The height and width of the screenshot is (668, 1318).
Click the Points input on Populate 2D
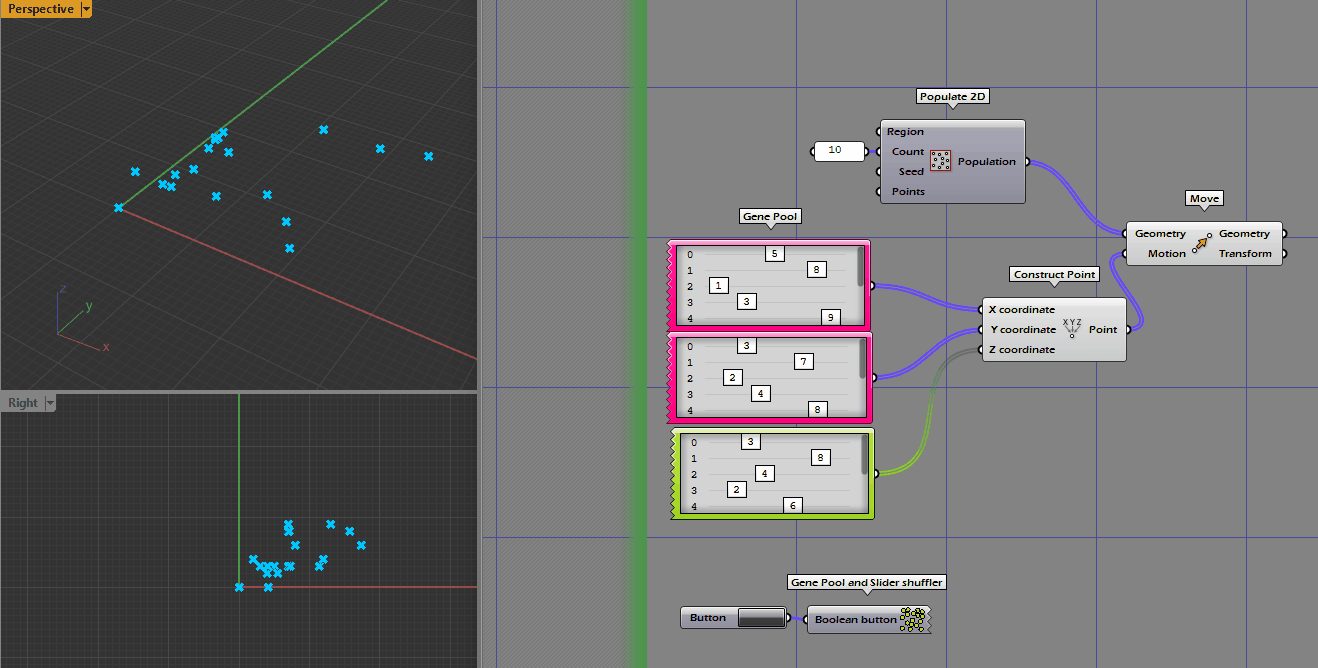tap(908, 192)
